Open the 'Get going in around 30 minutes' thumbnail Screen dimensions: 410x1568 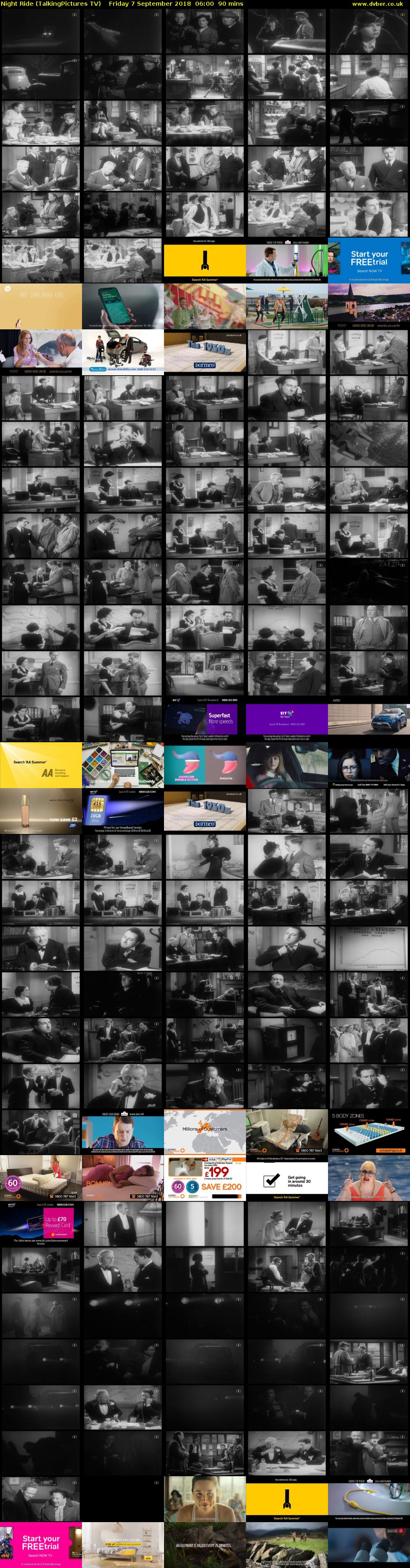[x=287, y=1178]
